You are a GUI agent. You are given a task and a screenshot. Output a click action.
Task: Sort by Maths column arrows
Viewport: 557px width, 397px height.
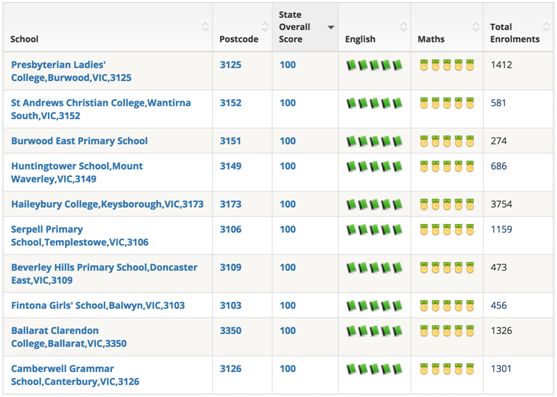coord(476,27)
